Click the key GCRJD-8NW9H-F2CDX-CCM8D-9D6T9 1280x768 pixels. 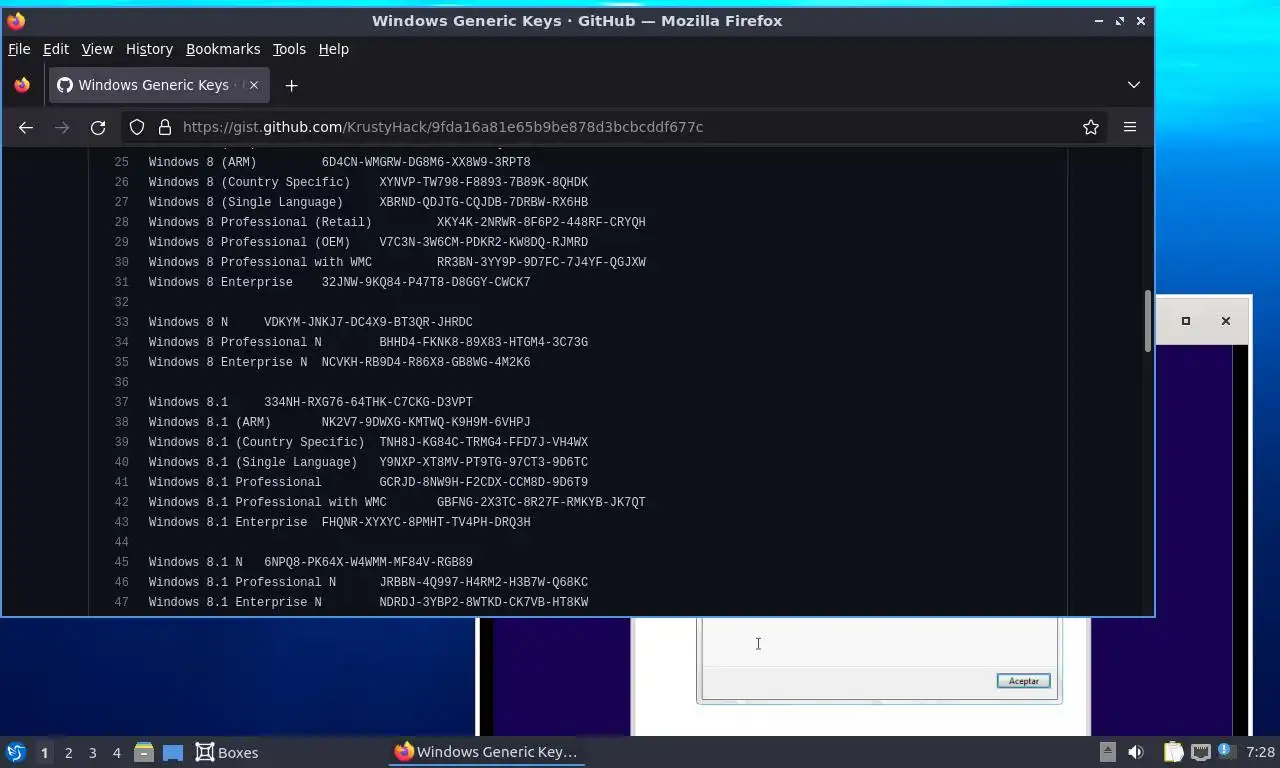[483, 482]
